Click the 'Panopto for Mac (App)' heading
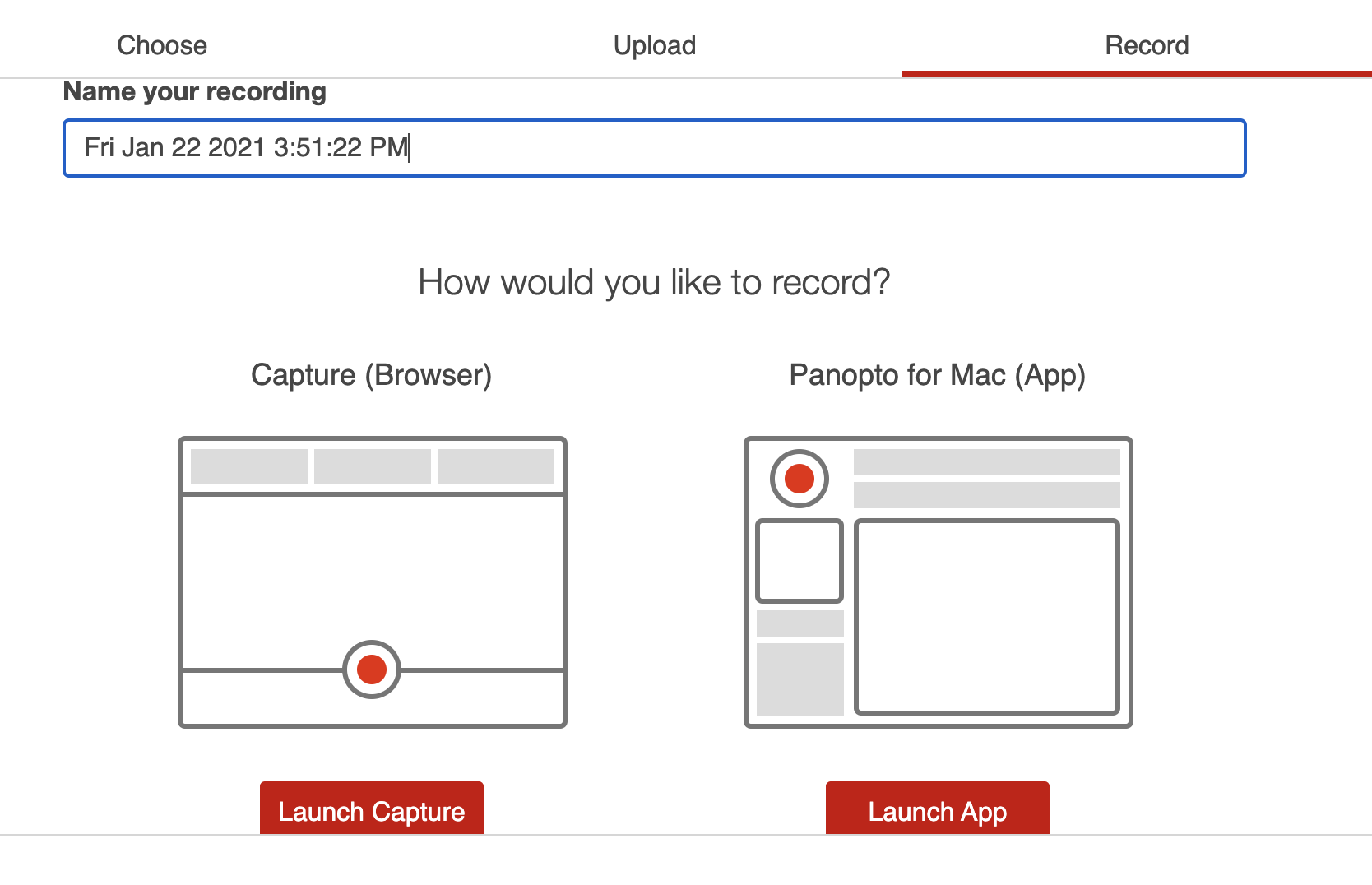This screenshot has height=885, width=1372. [x=938, y=375]
